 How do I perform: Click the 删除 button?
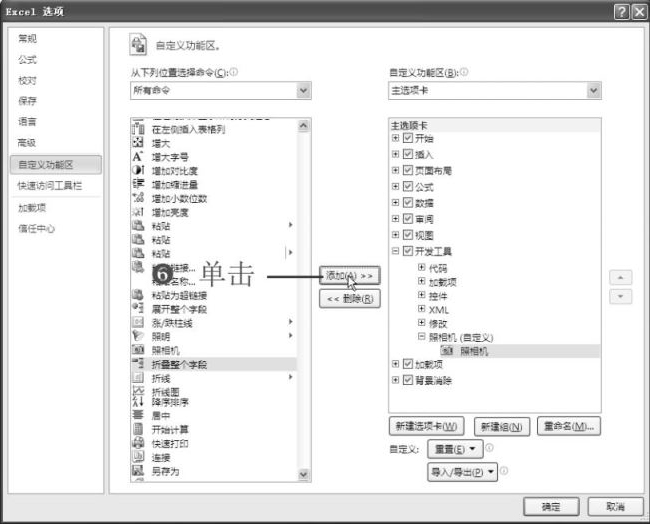tap(349, 298)
